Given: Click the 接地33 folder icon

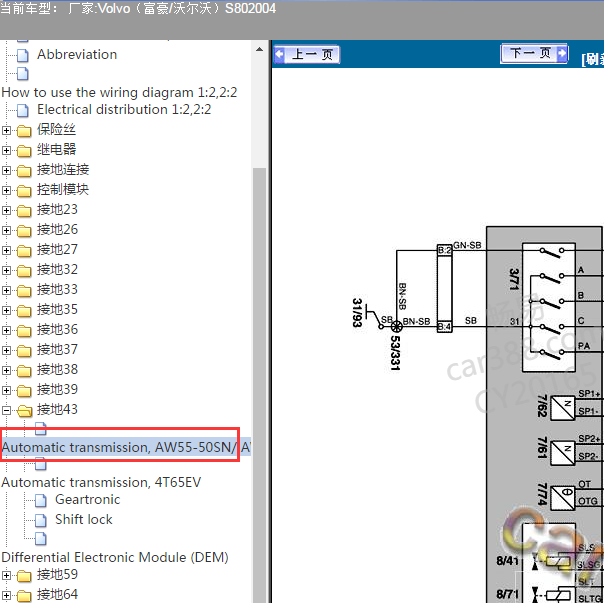Looking at the screenshot, I should point(24,291).
